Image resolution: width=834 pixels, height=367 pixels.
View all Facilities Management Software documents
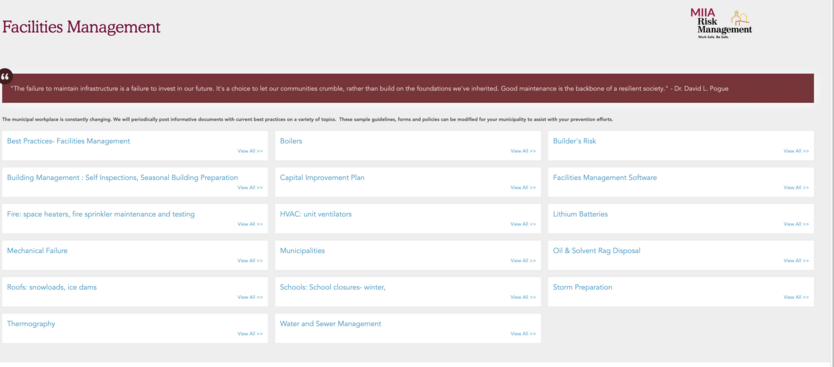tap(796, 188)
